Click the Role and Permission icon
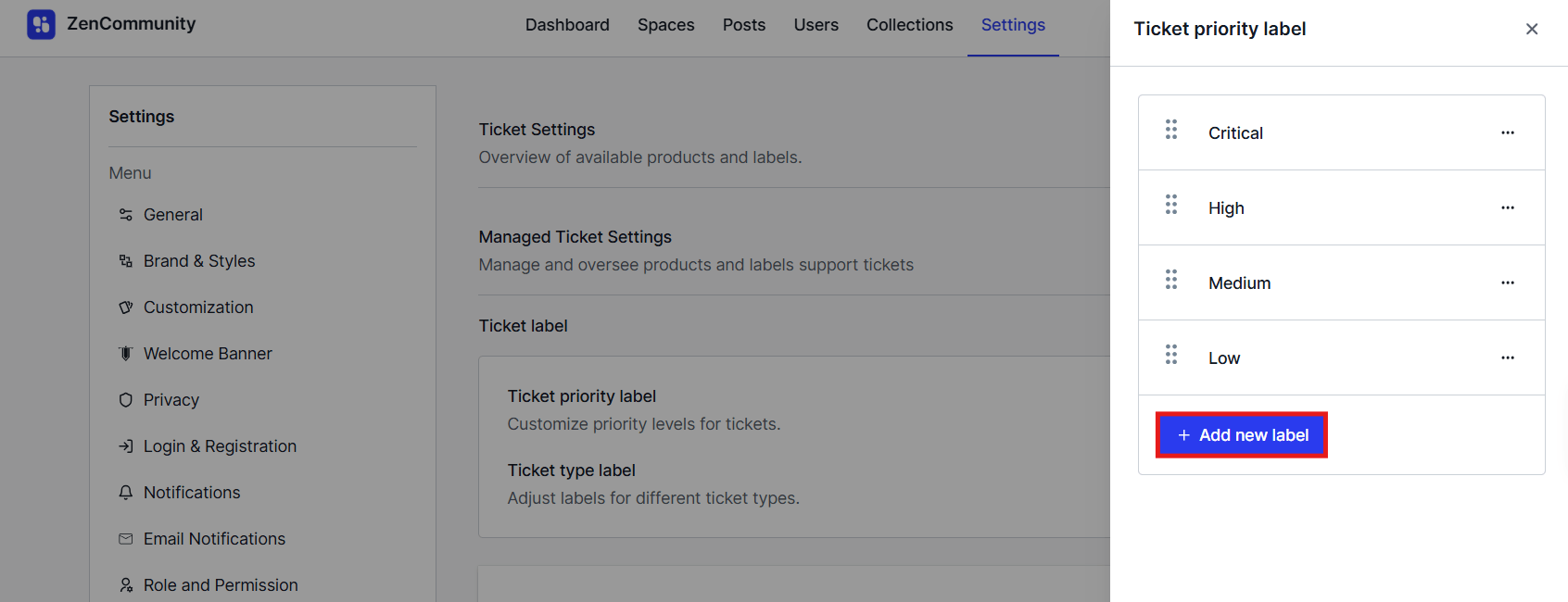This screenshot has width=1568, height=602. point(126,585)
